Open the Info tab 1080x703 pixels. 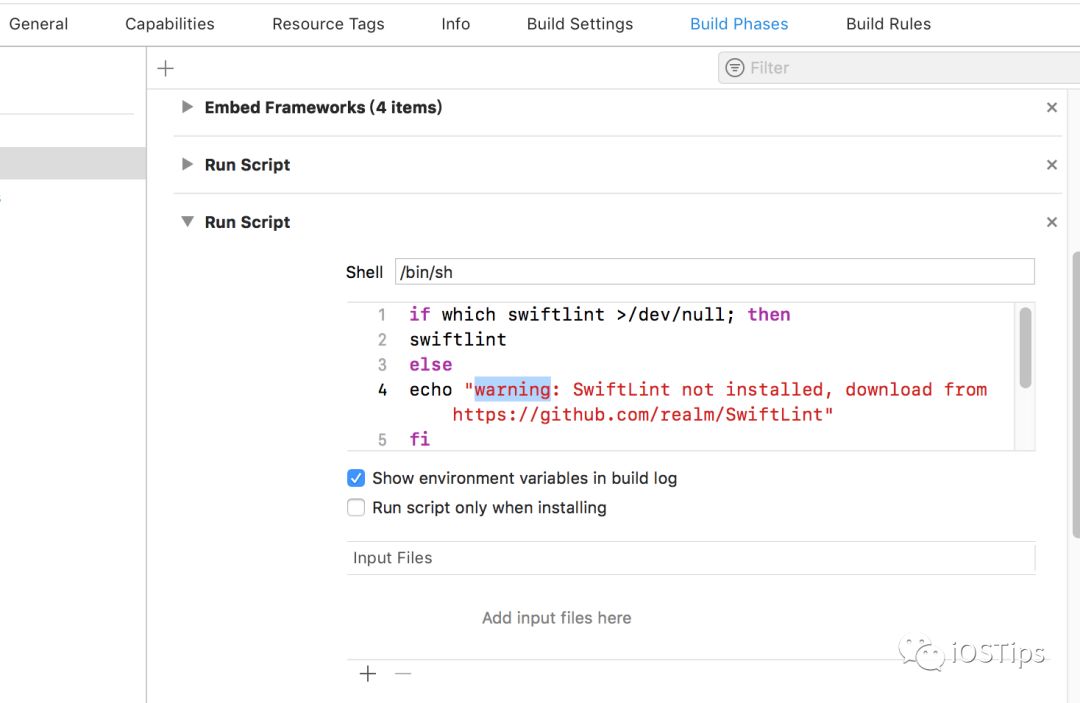(x=456, y=24)
